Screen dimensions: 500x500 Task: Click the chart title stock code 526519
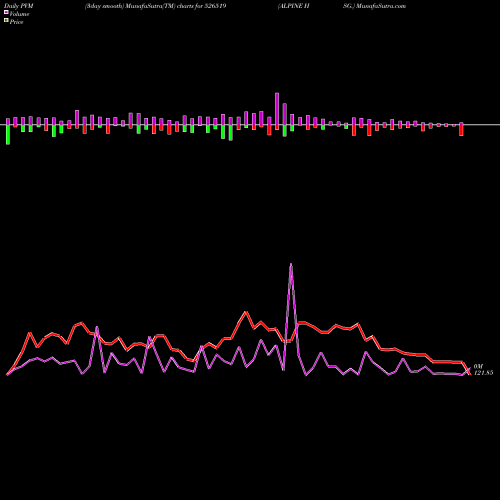coord(215,6)
